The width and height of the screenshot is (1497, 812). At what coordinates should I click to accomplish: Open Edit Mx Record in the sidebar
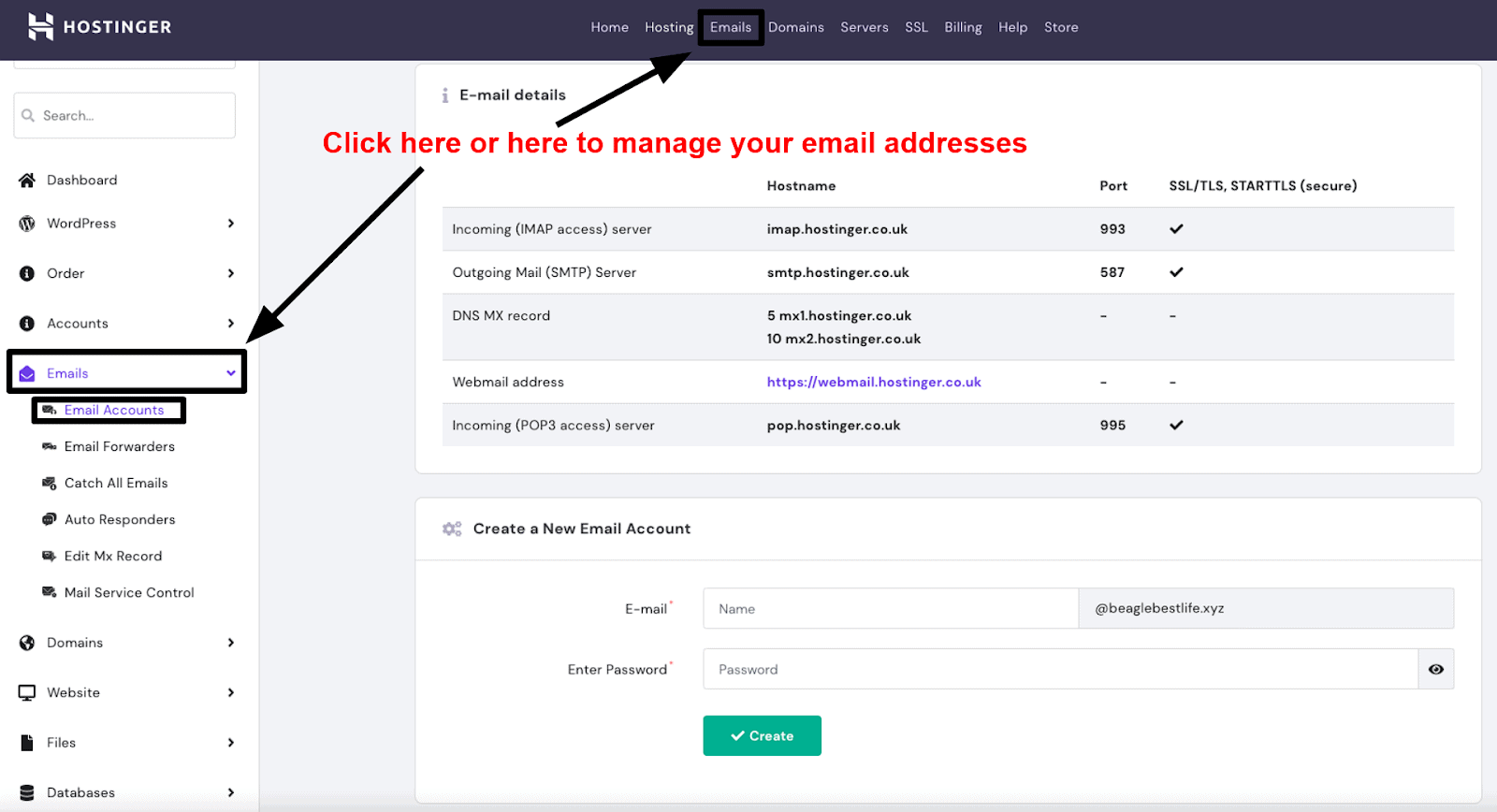(x=113, y=556)
